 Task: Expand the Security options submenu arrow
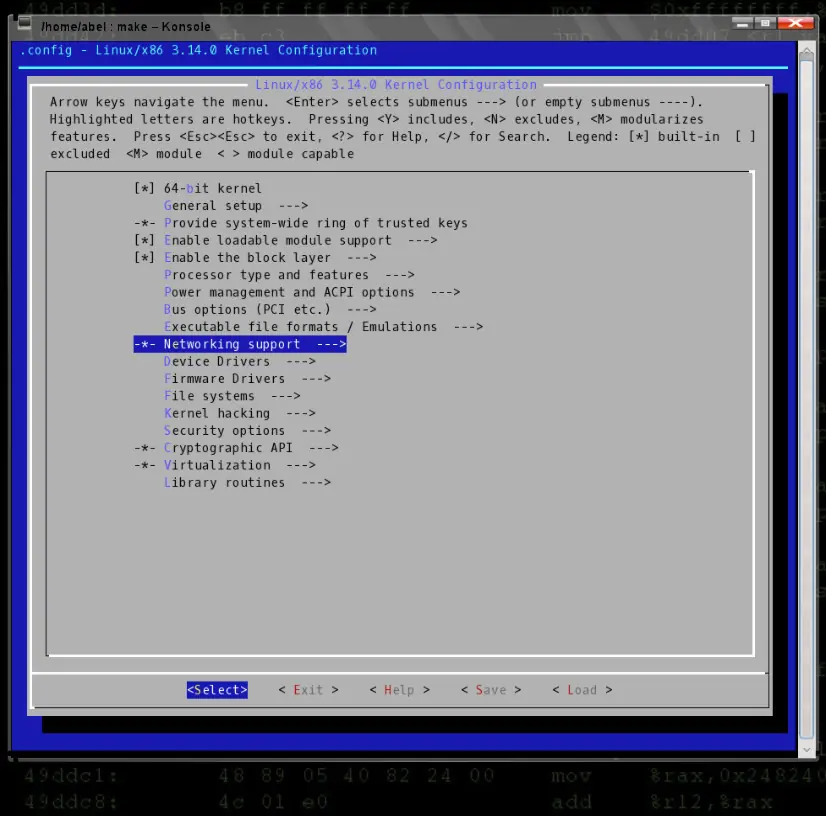pyautogui.click(x=316, y=430)
